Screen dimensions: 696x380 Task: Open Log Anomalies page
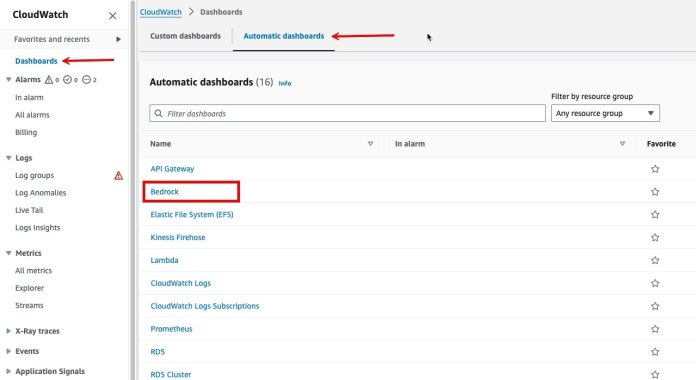point(41,193)
